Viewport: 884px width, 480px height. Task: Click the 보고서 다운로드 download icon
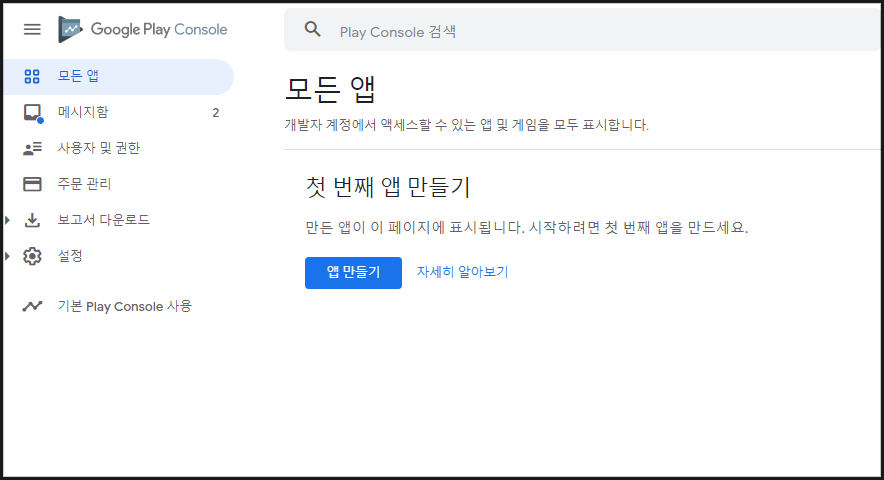pyautogui.click(x=32, y=220)
